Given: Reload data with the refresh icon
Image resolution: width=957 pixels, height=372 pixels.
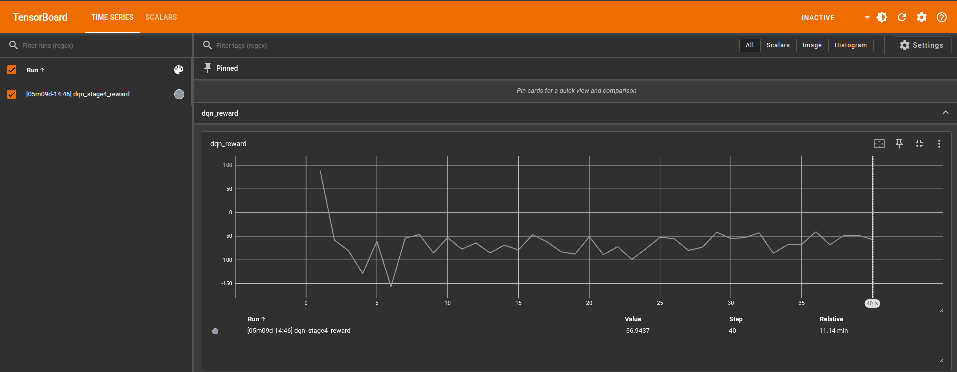Looking at the screenshot, I should coord(901,17).
